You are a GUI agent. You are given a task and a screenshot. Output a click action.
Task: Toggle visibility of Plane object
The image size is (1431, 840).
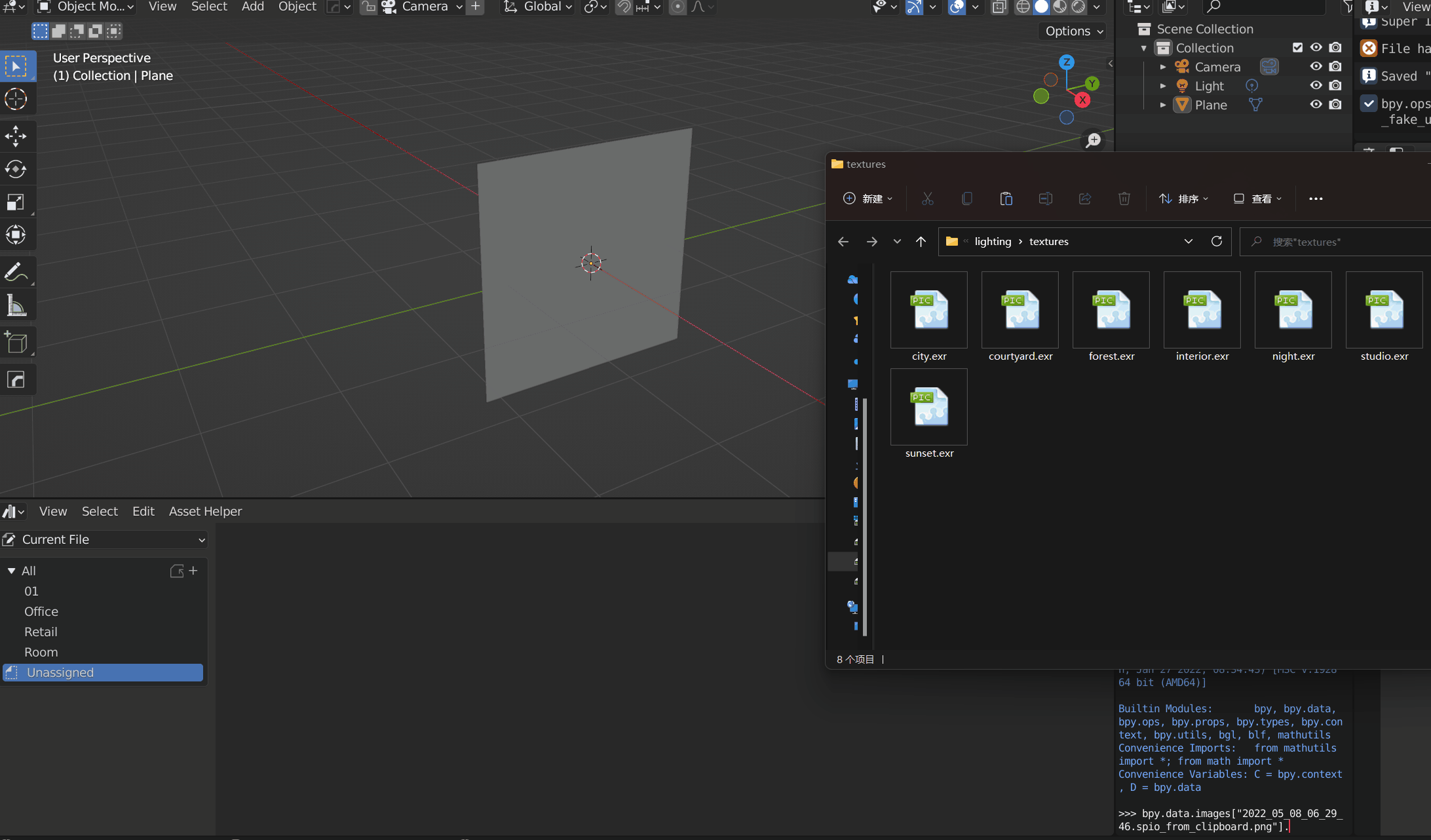[1318, 105]
